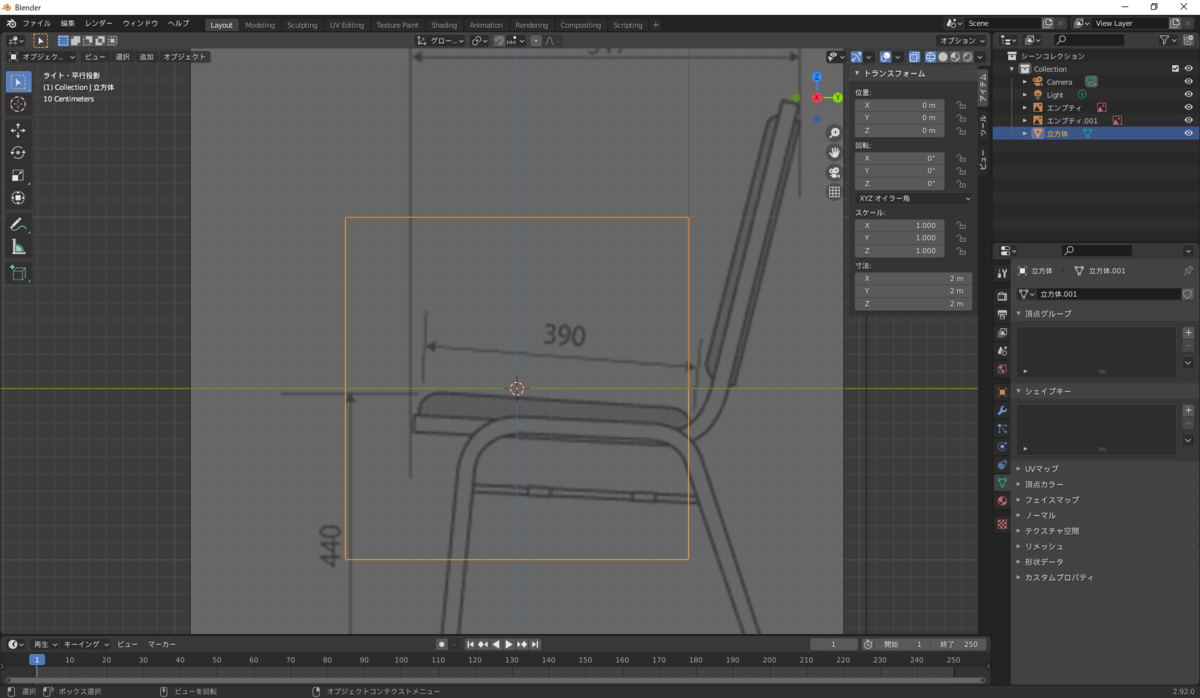
Task: Switch to the Shading workspace tab
Action: (444, 25)
